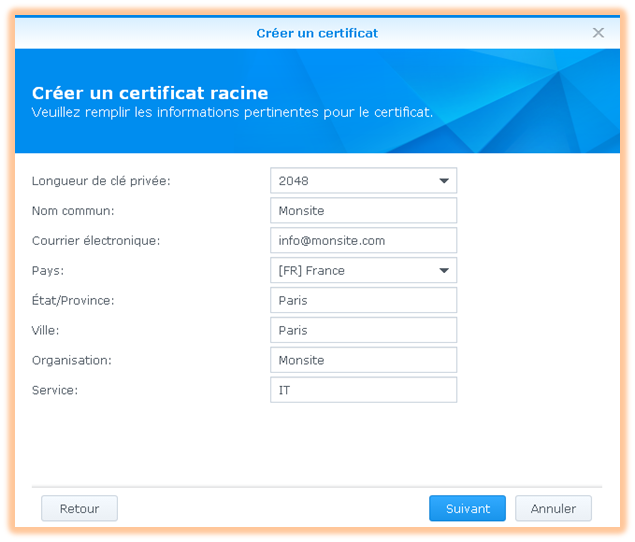Click the Organisation input field
Image resolution: width=635 pixels, height=542 pixels.
tap(363, 360)
